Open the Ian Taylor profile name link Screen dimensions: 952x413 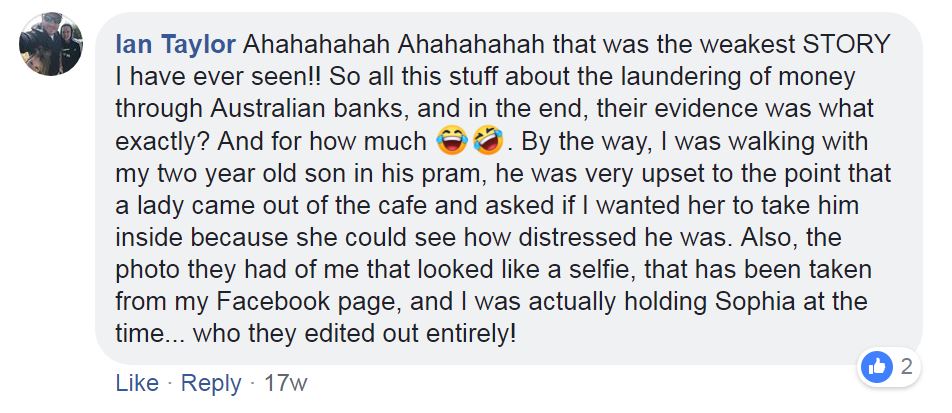pyautogui.click(x=176, y=46)
